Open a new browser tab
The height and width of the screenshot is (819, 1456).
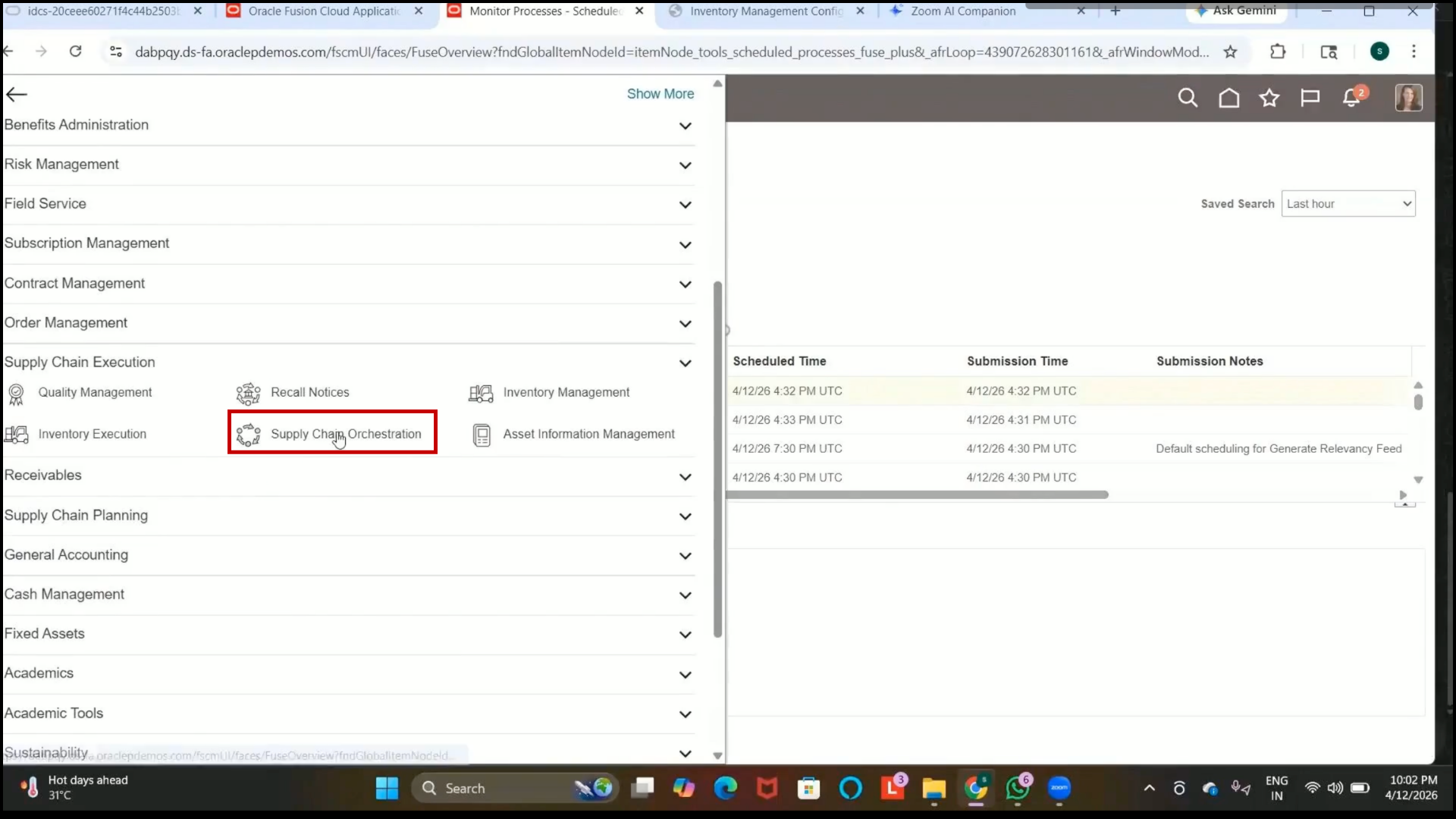(x=1115, y=11)
